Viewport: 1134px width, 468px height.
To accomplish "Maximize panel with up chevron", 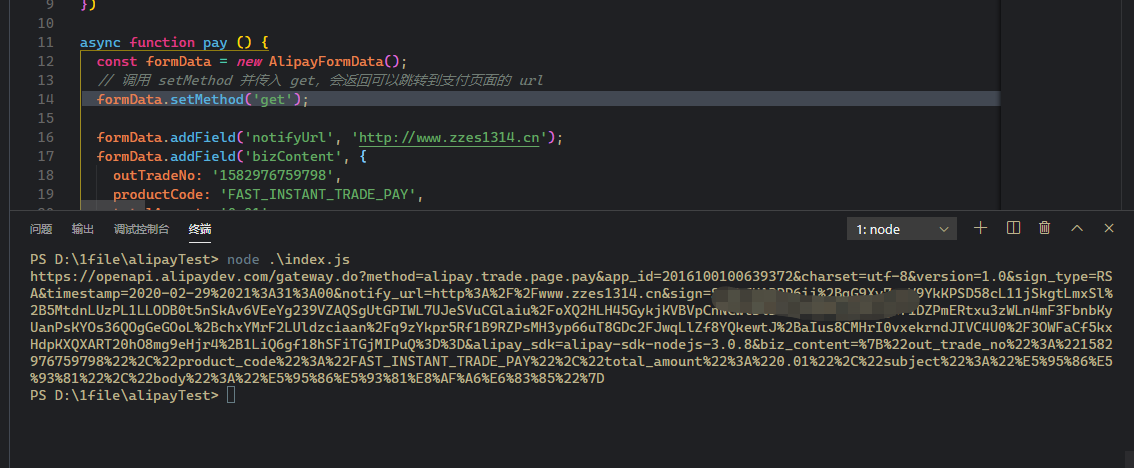I will pyautogui.click(x=1077, y=228).
